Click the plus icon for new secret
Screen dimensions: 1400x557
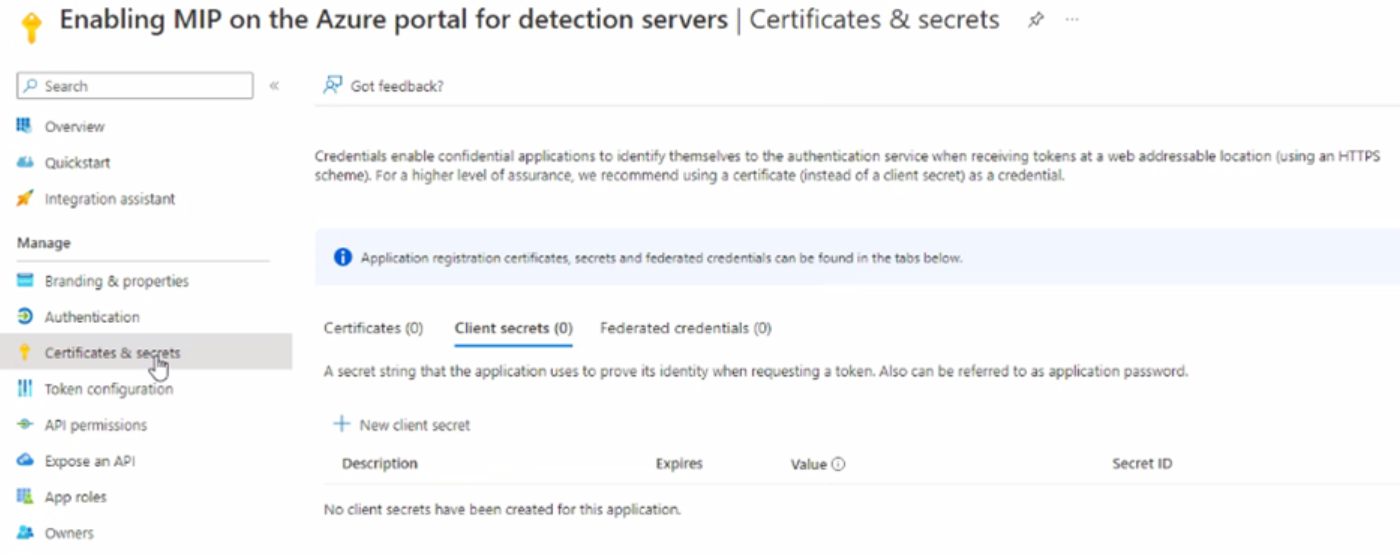pyautogui.click(x=342, y=424)
